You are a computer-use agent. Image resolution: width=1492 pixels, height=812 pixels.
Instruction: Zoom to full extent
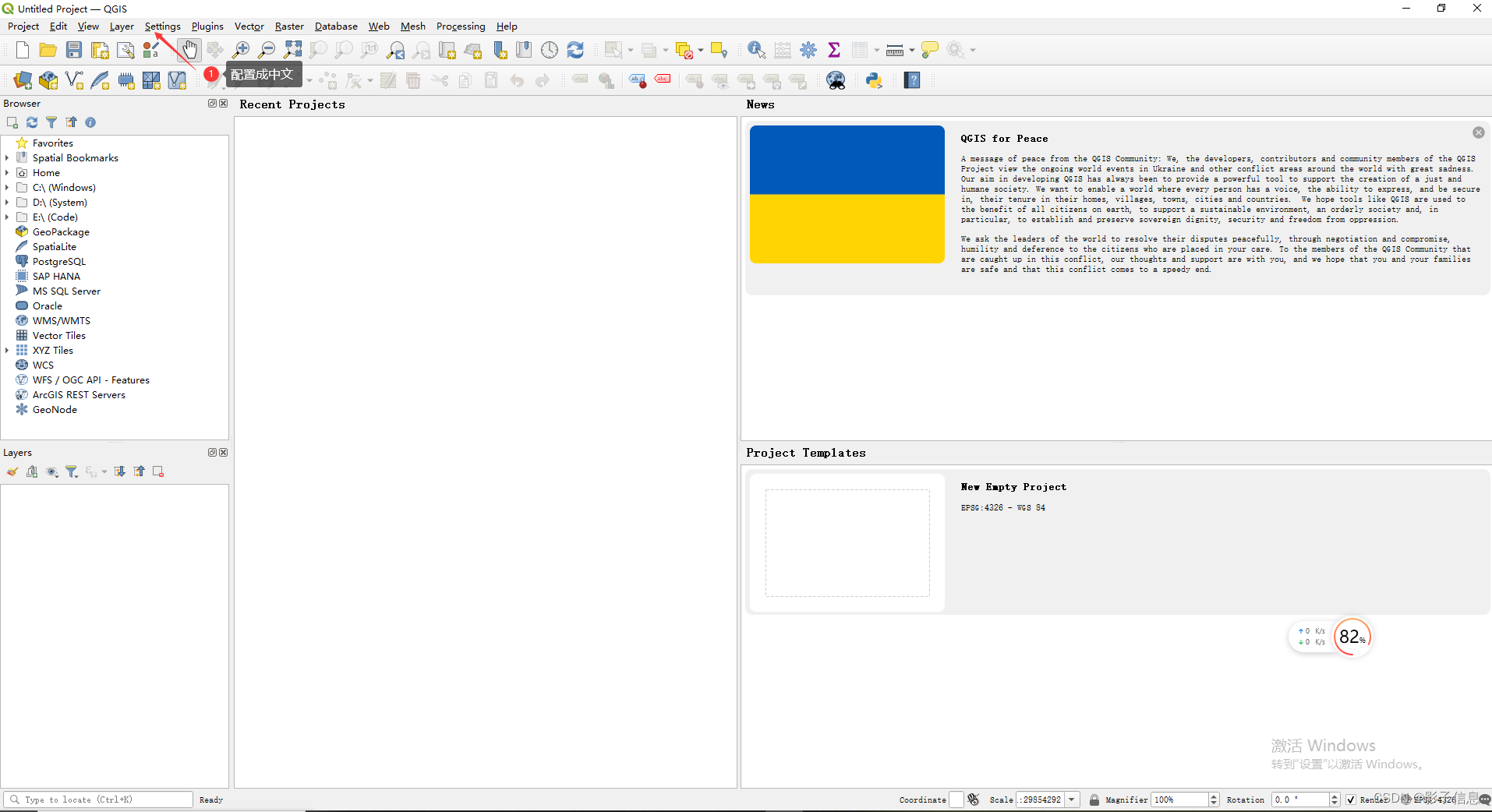292,50
